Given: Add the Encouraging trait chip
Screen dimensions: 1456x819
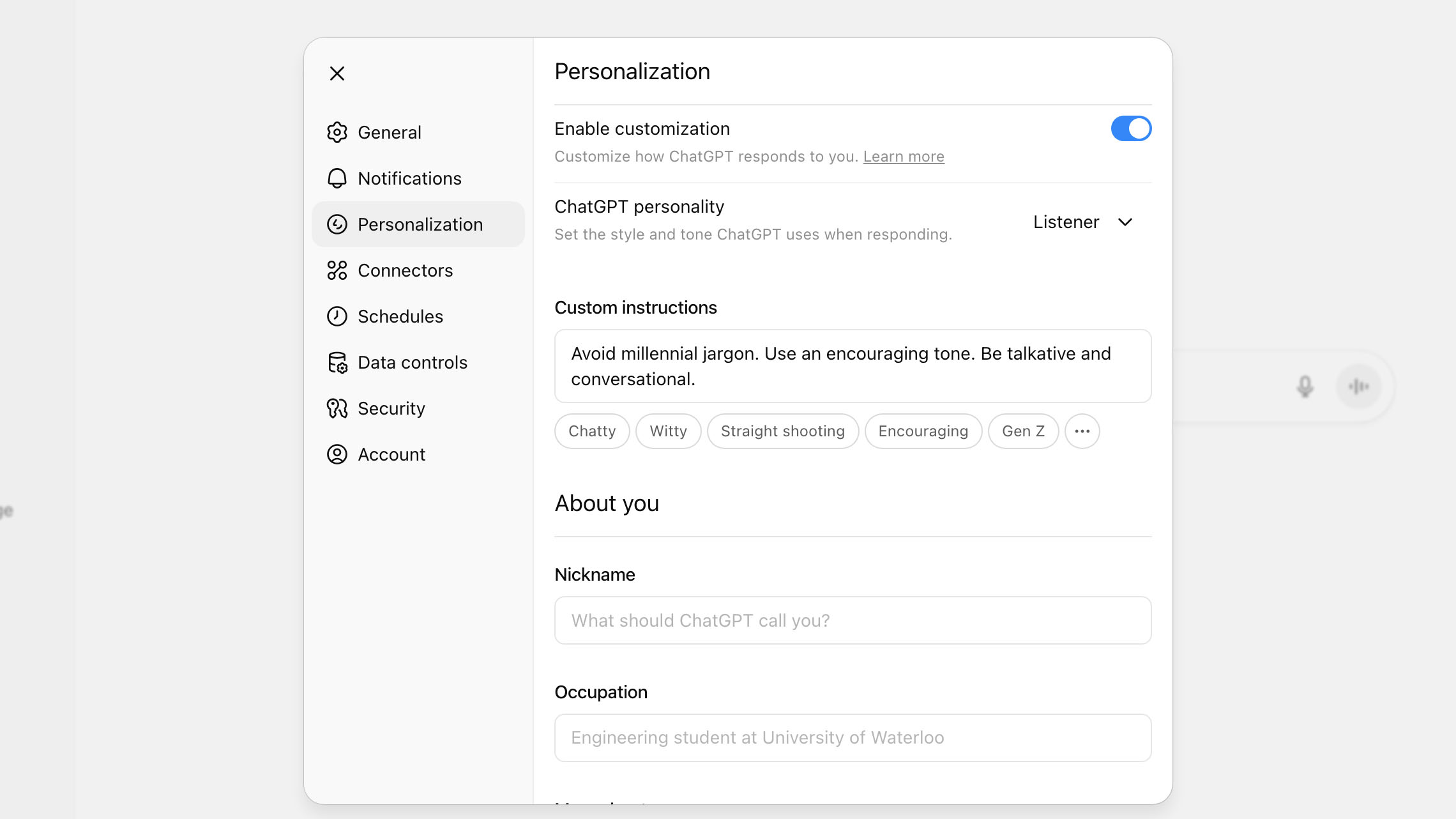Looking at the screenshot, I should 923,431.
